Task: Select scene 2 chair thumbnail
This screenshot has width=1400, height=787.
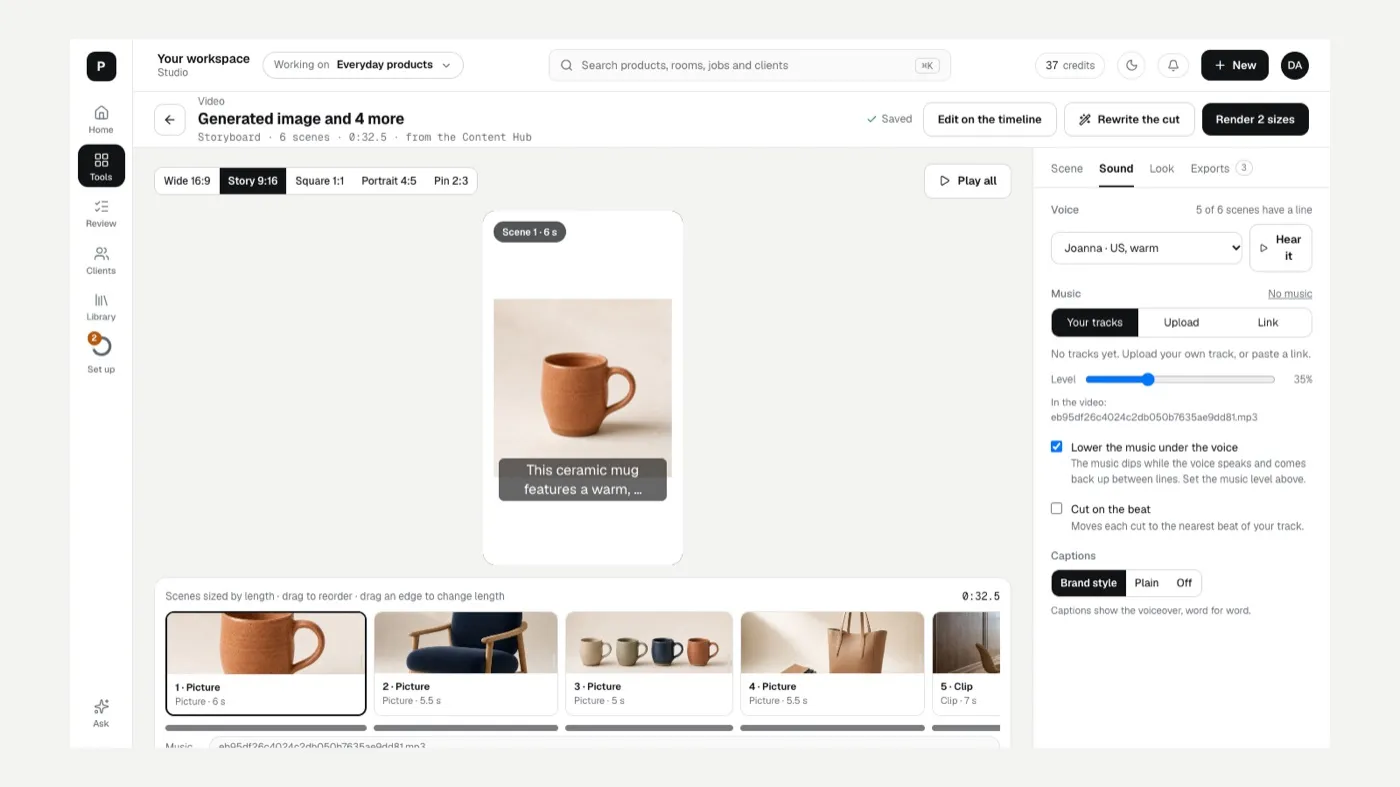Action: [466, 663]
